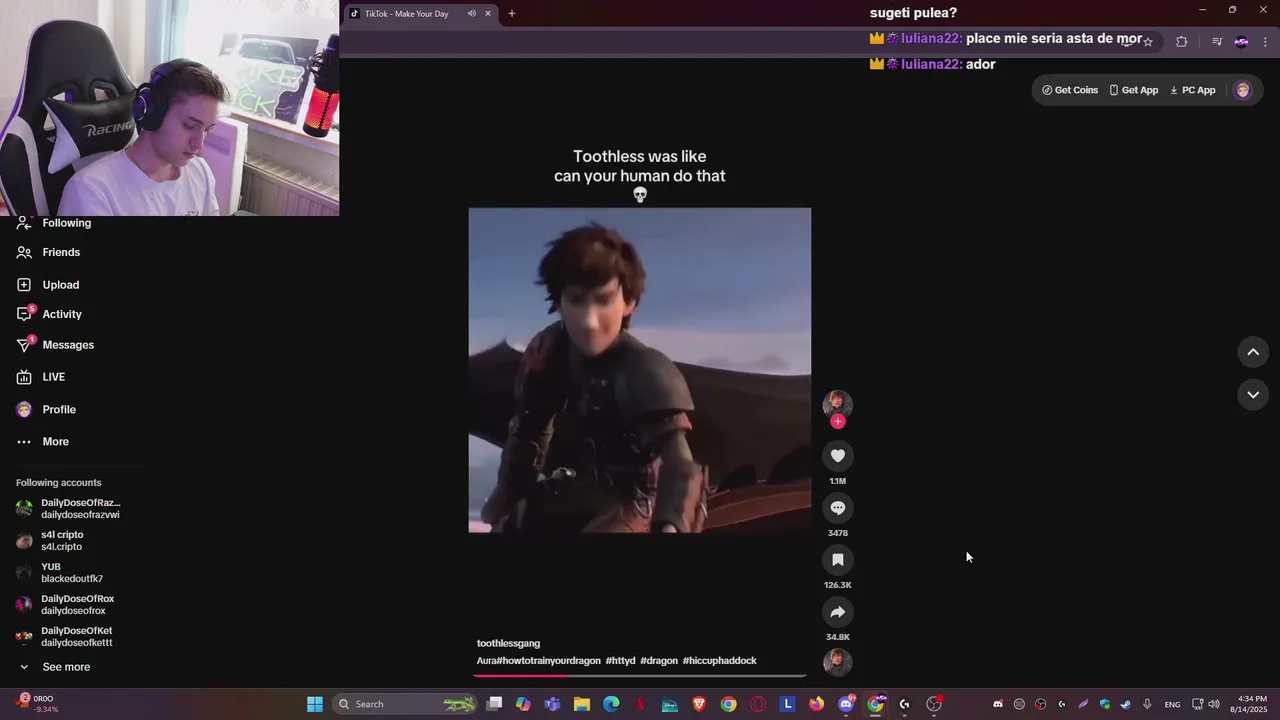Click the Get Coins button

1070,90
